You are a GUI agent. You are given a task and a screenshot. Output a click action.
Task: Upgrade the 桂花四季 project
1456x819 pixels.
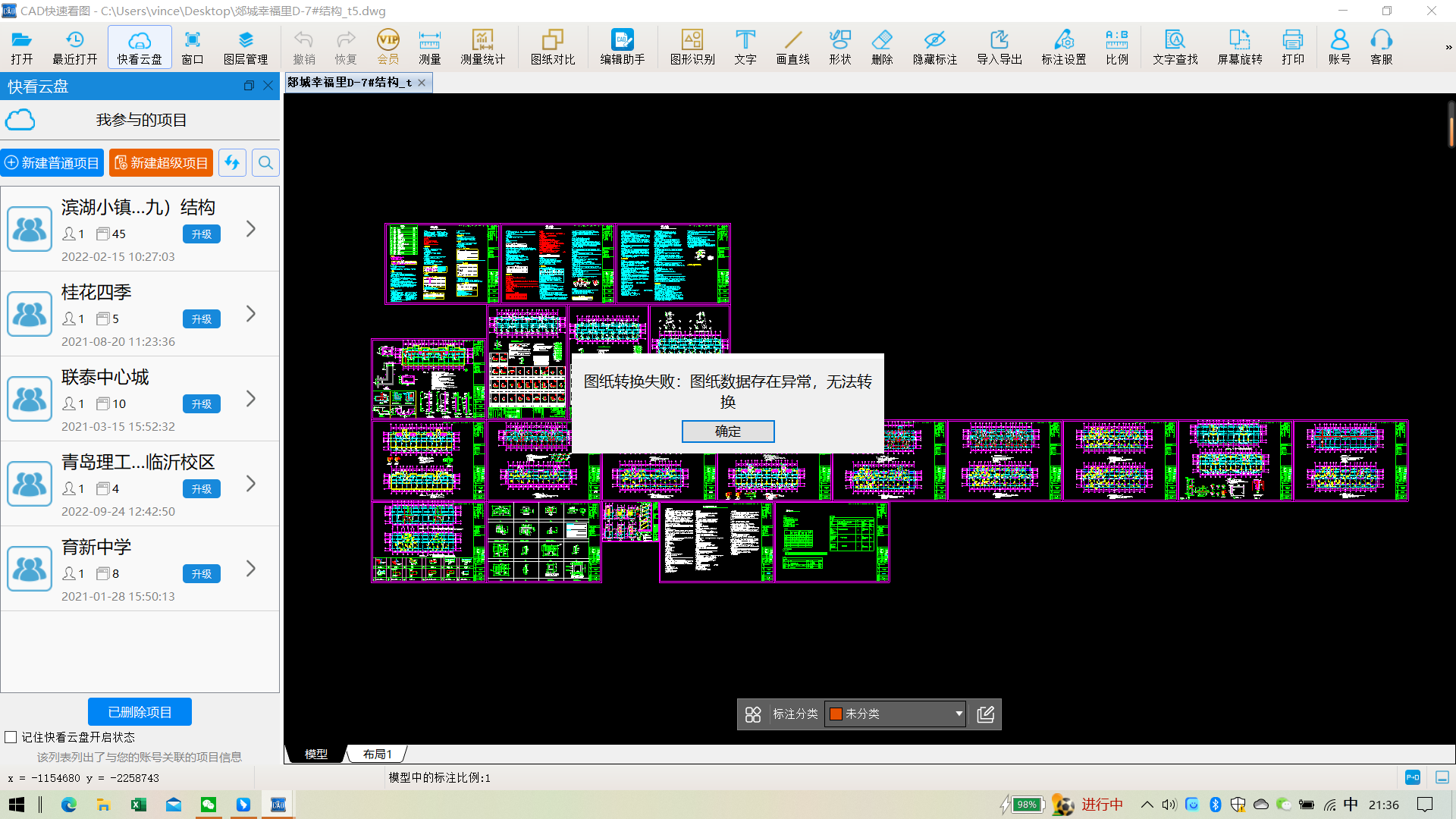[202, 319]
